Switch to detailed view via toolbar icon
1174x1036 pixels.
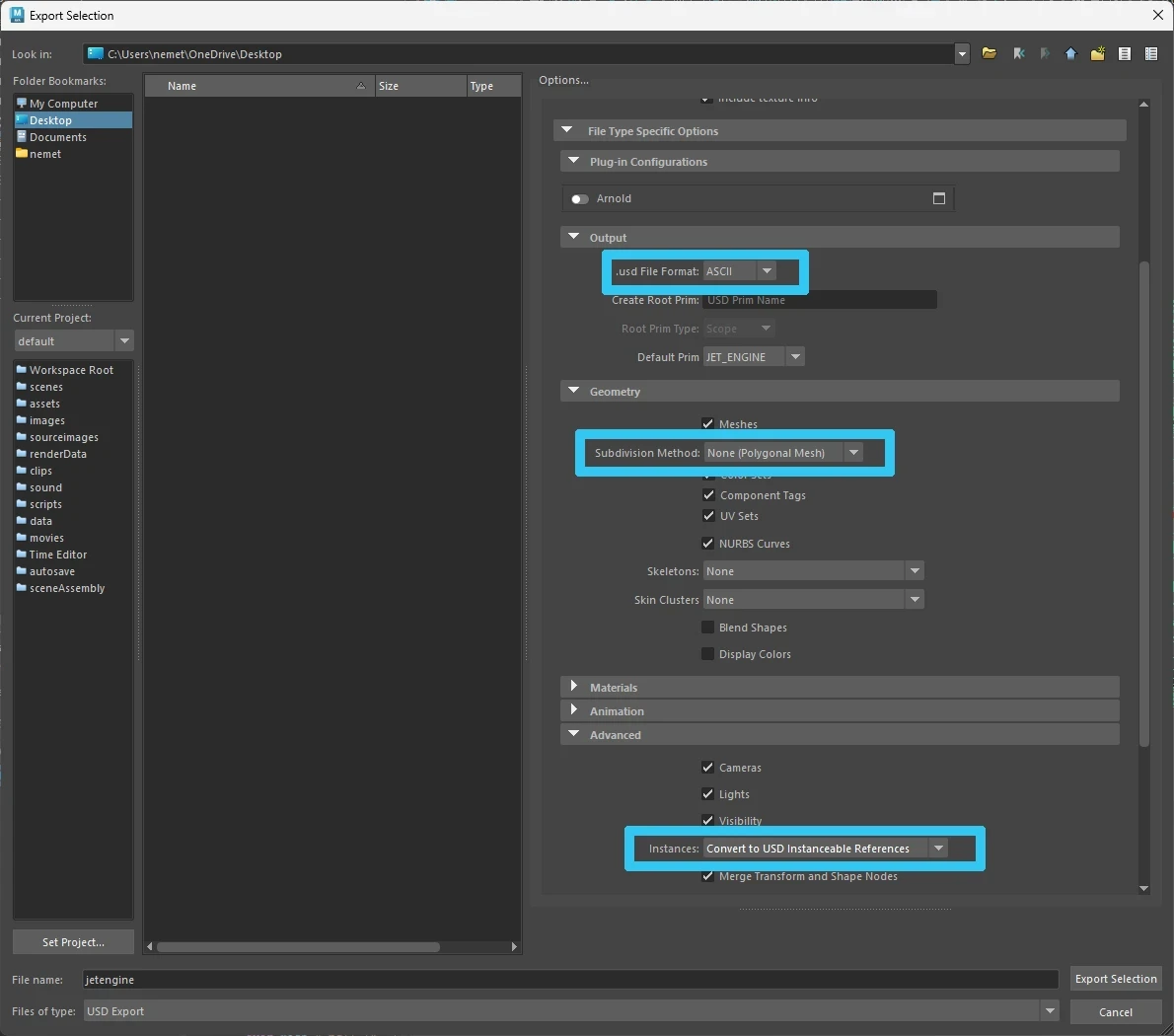pos(1150,53)
